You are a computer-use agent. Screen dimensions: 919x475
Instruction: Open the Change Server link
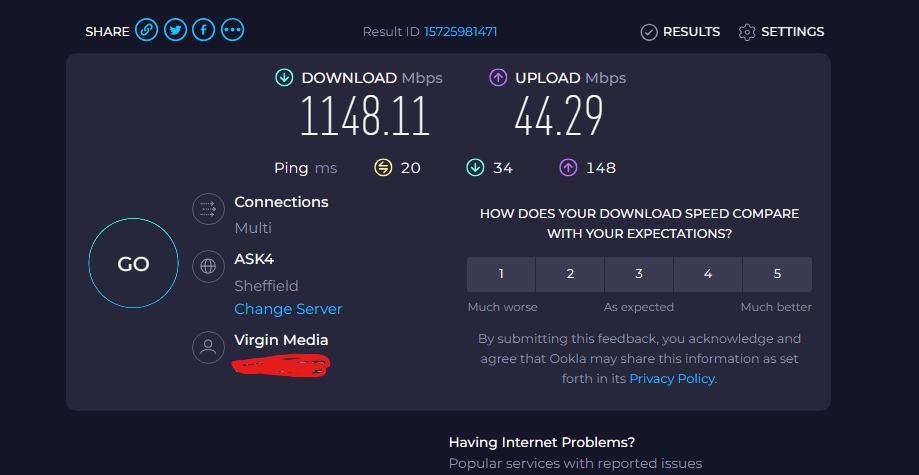pyautogui.click(x=288, y=309)
